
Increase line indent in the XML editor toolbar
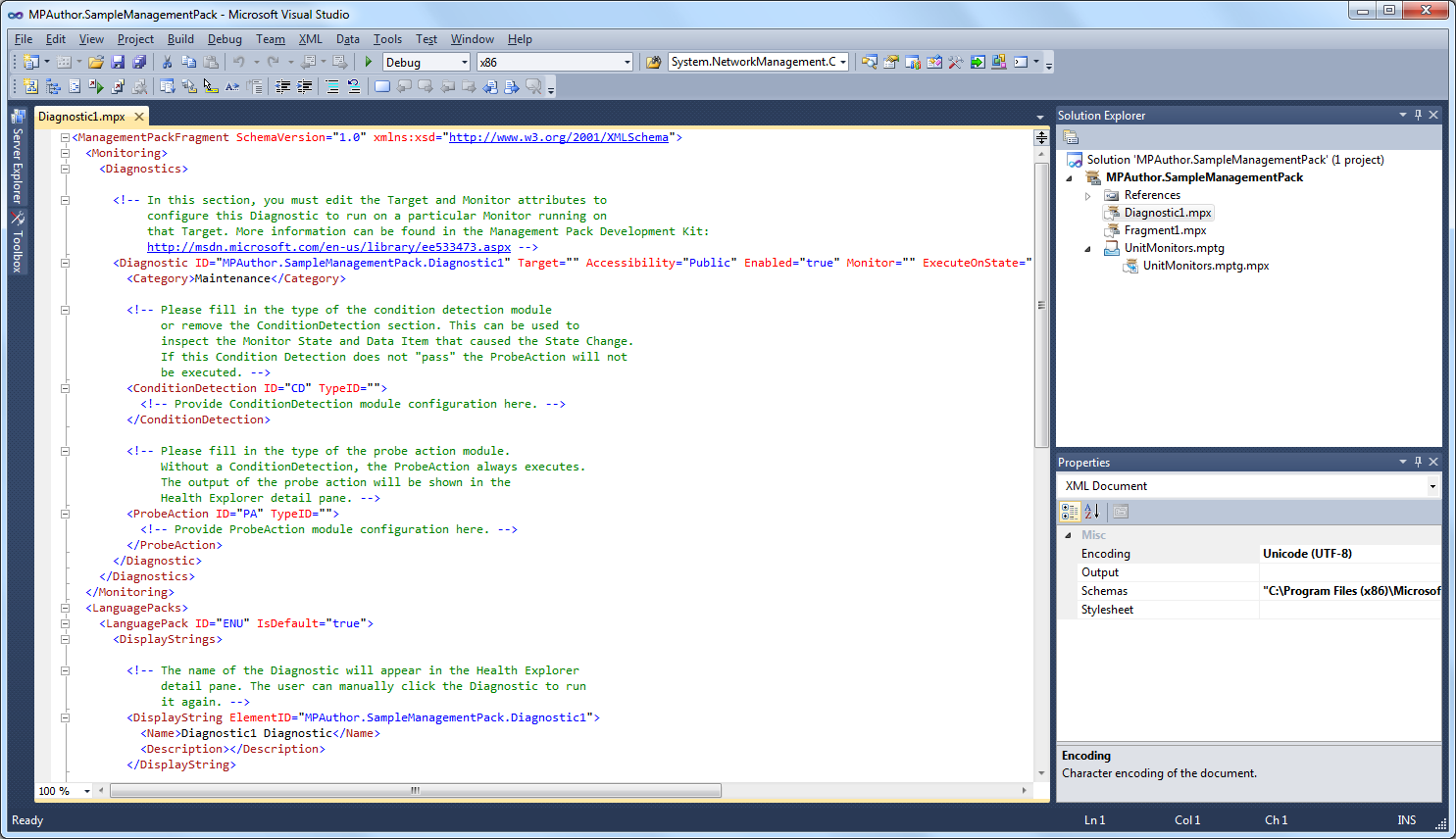[305, 86]
